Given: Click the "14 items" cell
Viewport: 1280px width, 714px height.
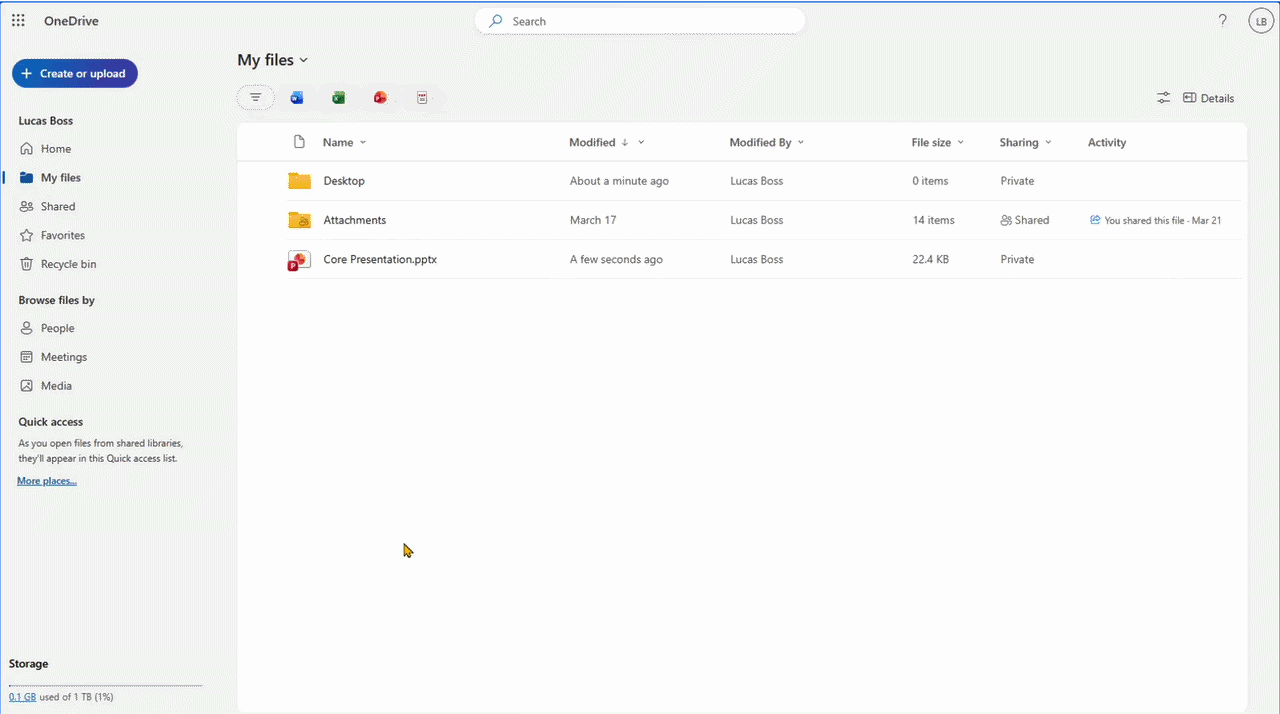Looking at the screenshot, I should 933,220.
